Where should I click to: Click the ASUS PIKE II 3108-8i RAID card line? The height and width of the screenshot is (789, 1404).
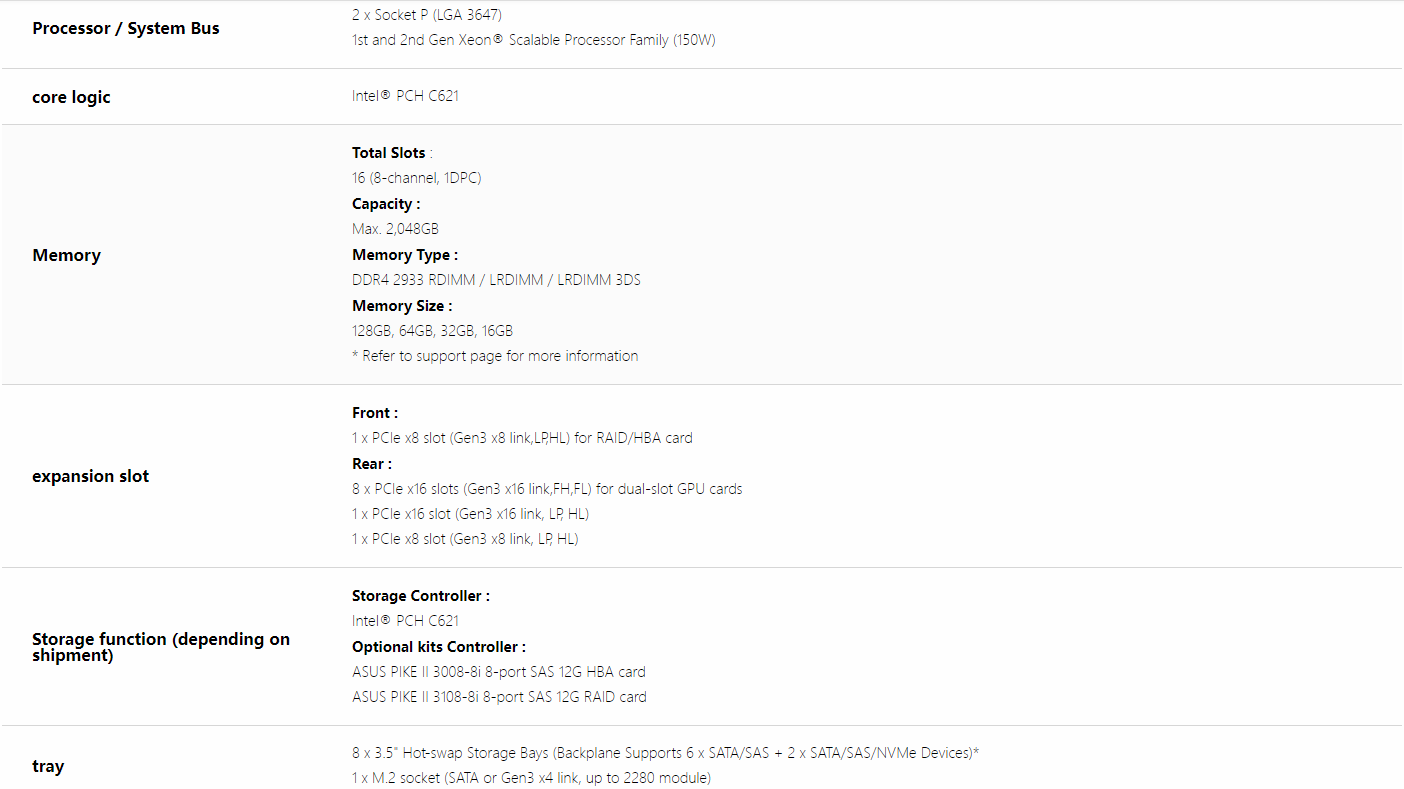click(x=499, y=697)
